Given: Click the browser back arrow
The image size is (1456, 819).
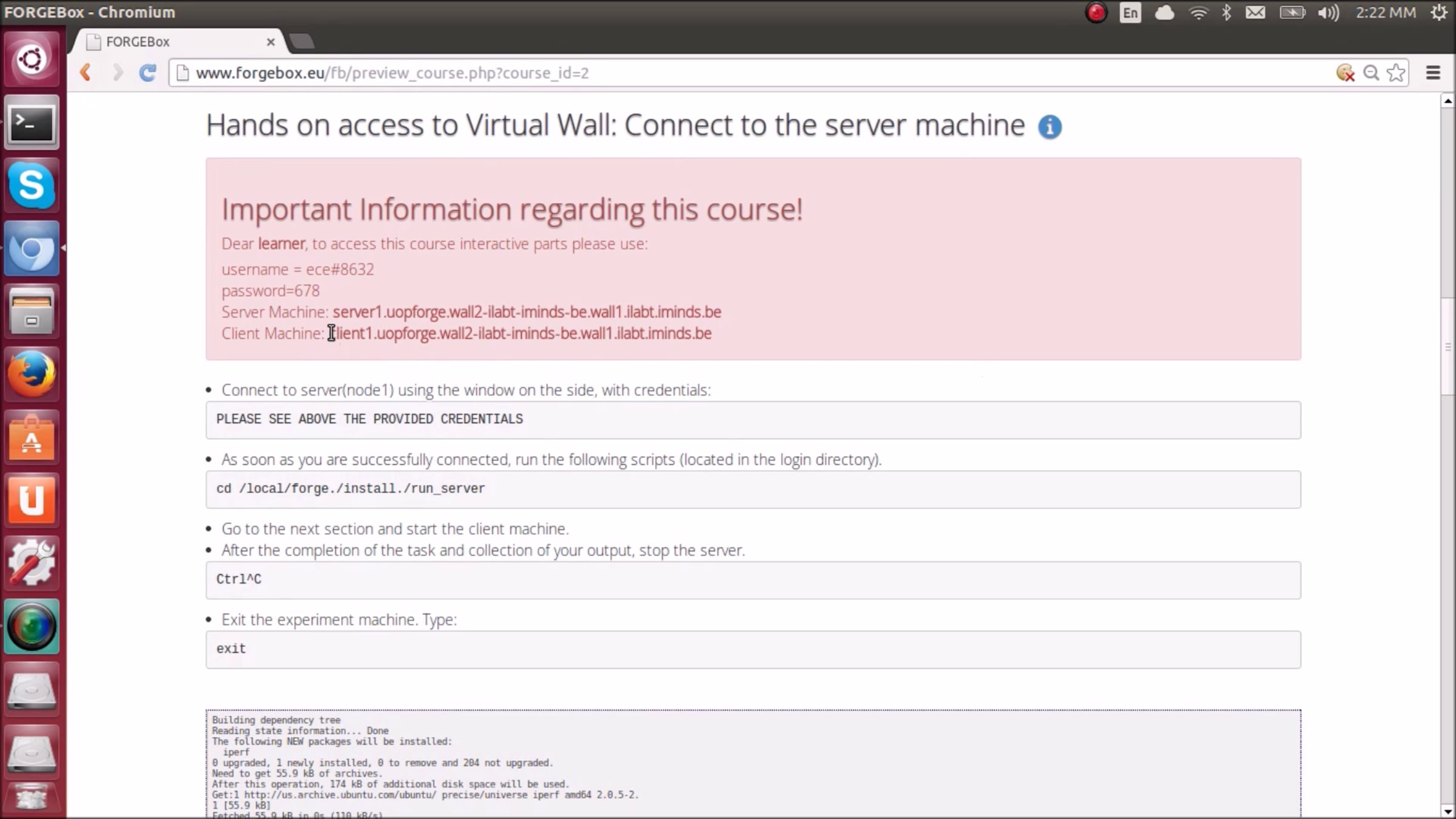Looking at the screenshot, I should pos(86,73).
